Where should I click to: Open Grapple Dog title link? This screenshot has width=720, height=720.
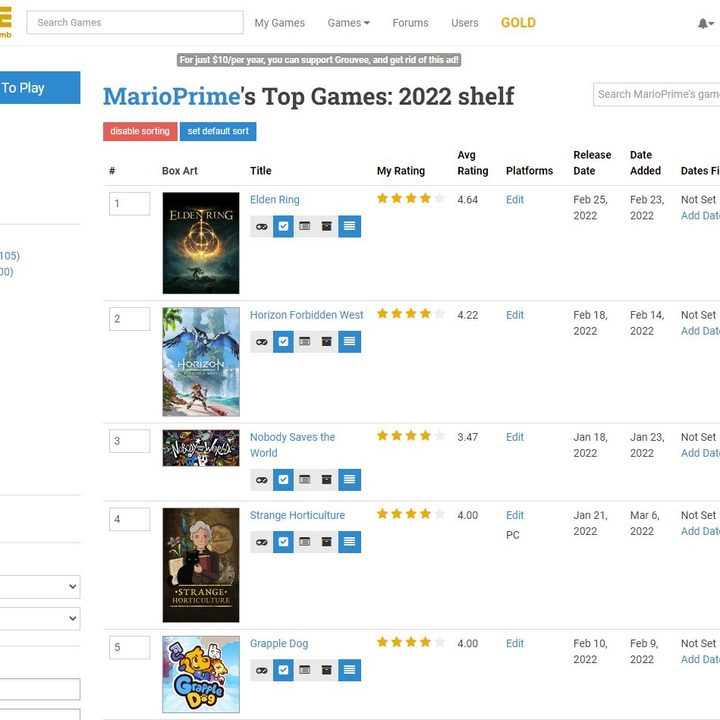279,643
